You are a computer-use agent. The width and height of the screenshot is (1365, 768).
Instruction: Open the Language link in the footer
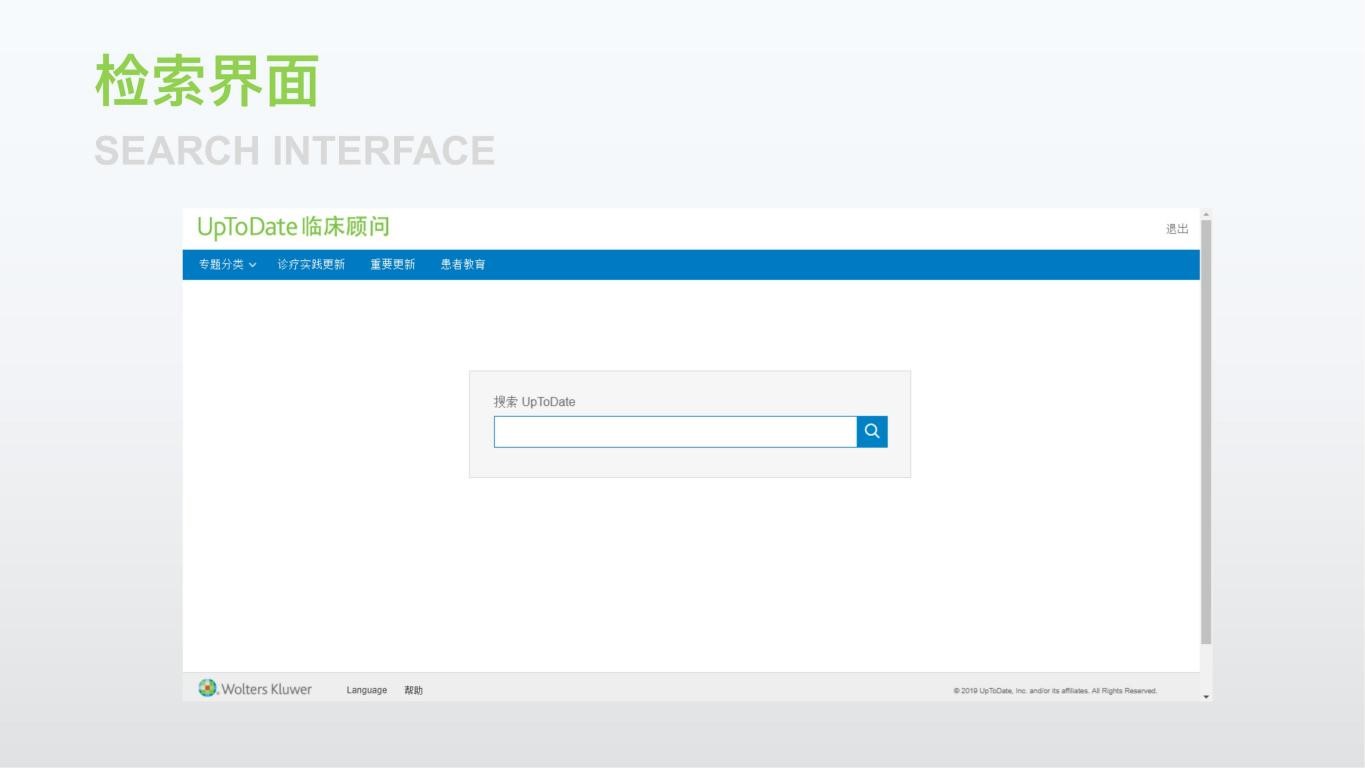(367, 691)
